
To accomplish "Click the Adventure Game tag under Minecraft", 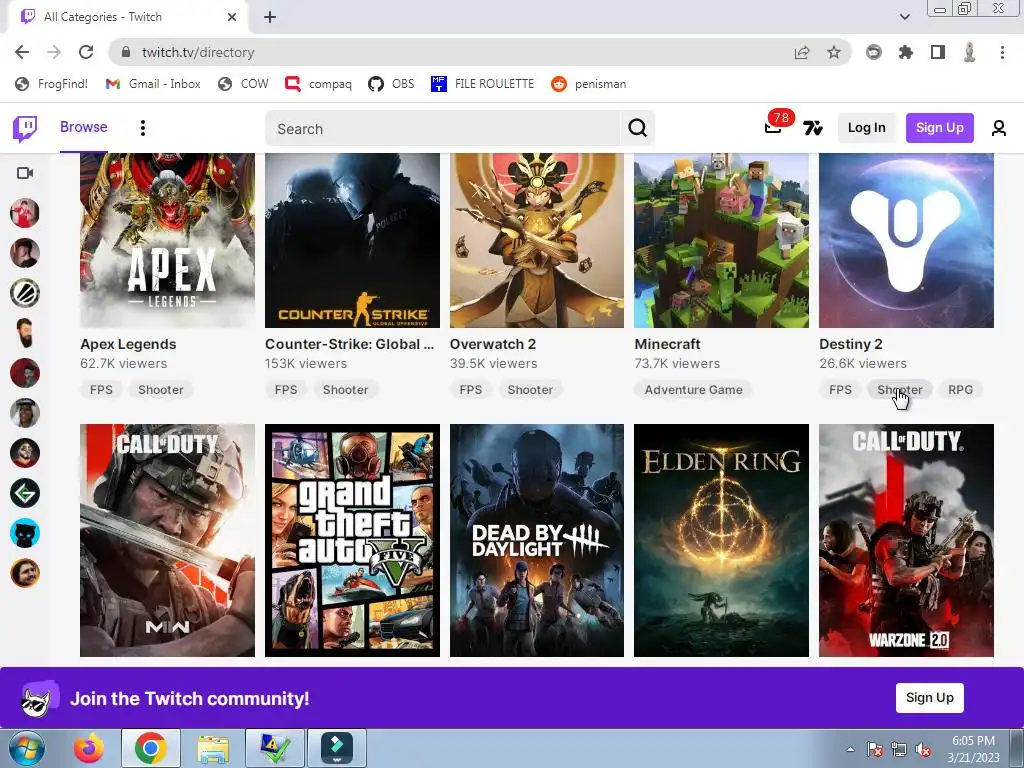I will [694, 389].
